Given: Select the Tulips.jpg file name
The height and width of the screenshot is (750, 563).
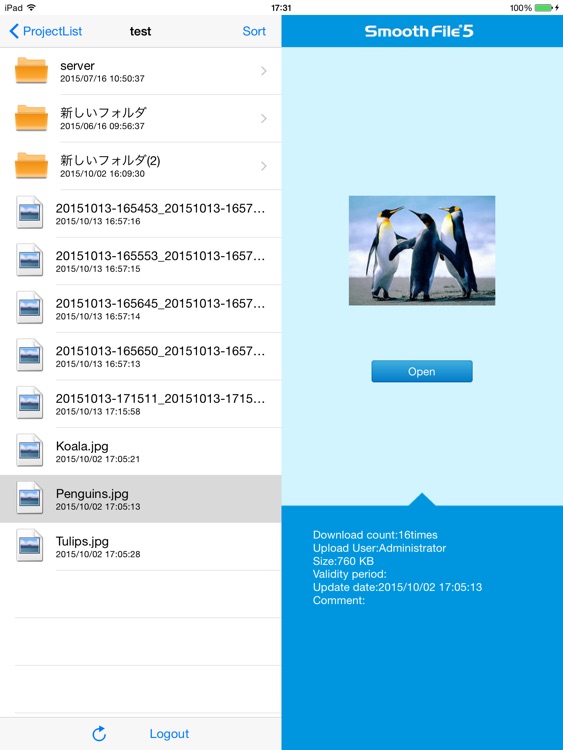Looking at the screenshot, I should 82,541.
